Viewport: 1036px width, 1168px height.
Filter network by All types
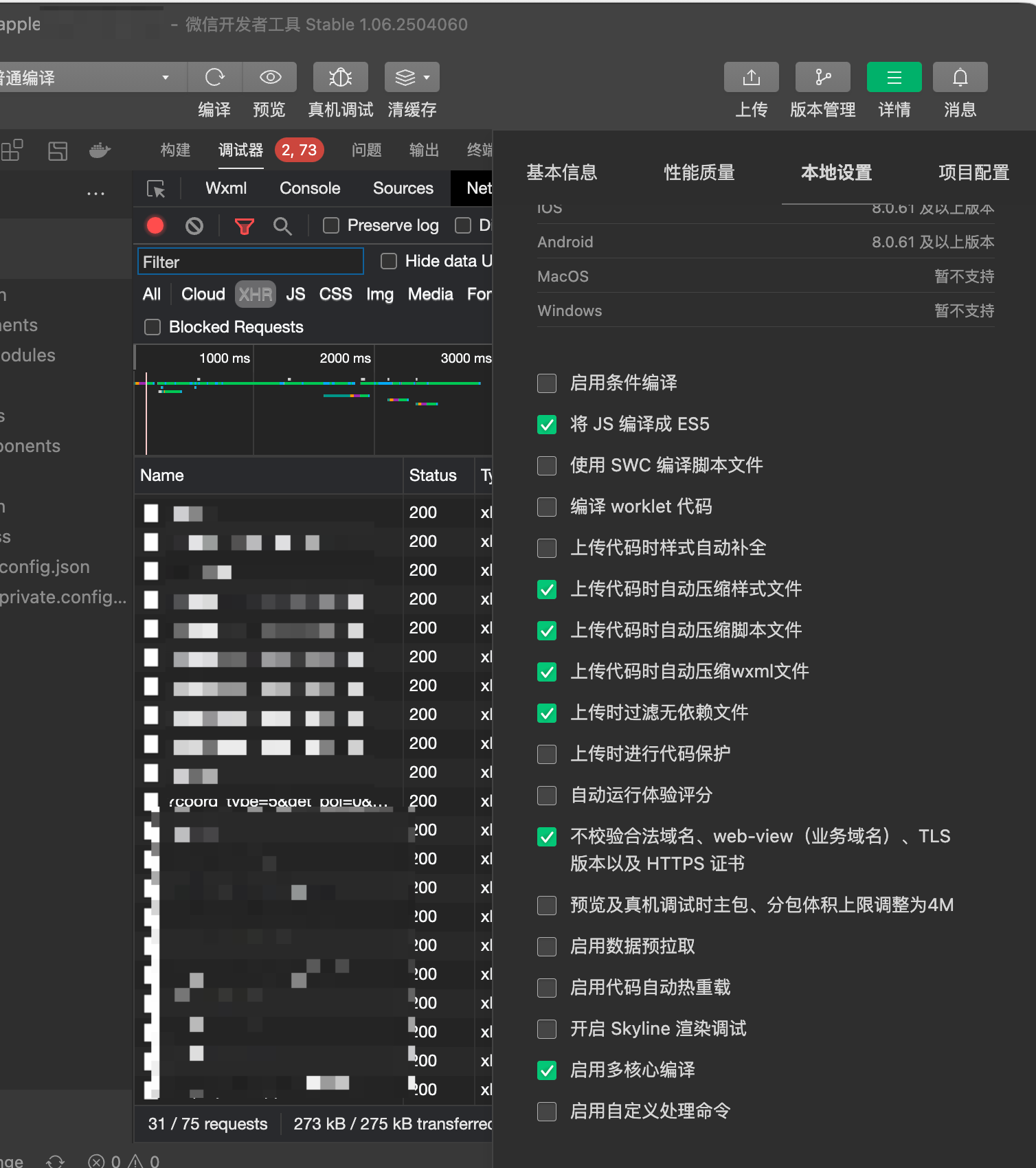click(x=152, y=294)
